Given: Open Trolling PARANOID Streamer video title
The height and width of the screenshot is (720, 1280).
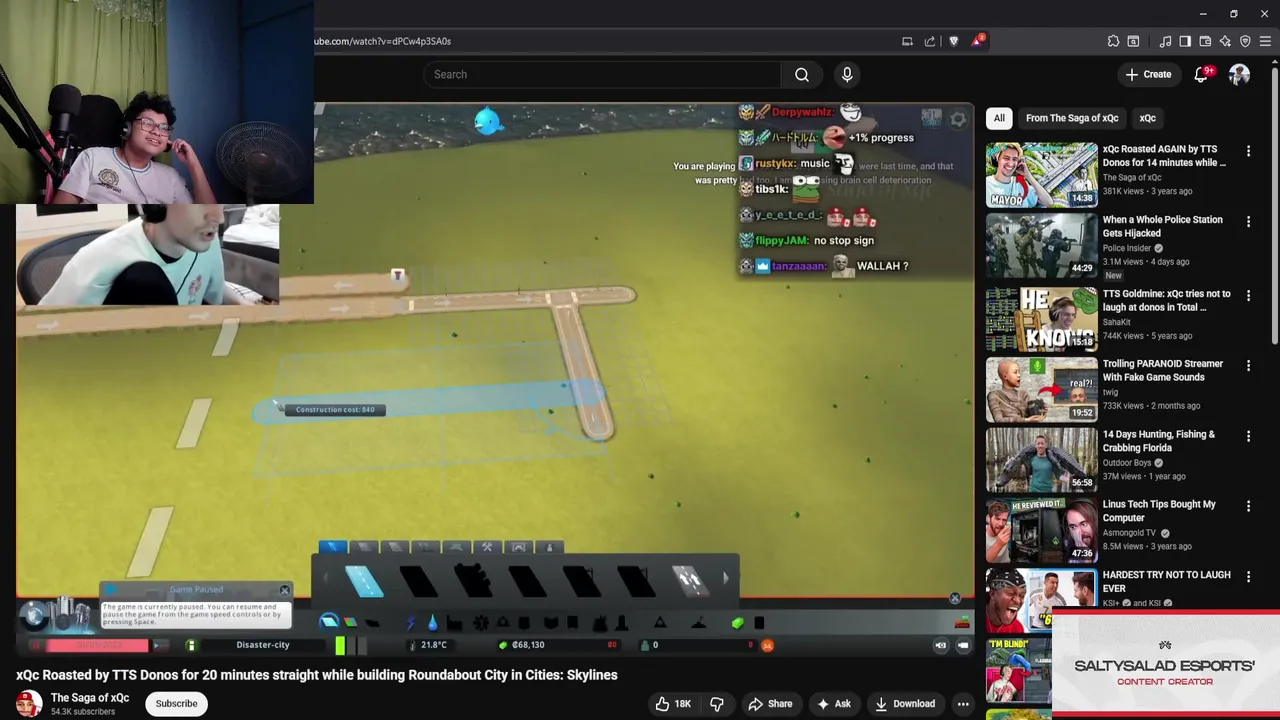Looking at the screenshot, I should click(1162, 371).
